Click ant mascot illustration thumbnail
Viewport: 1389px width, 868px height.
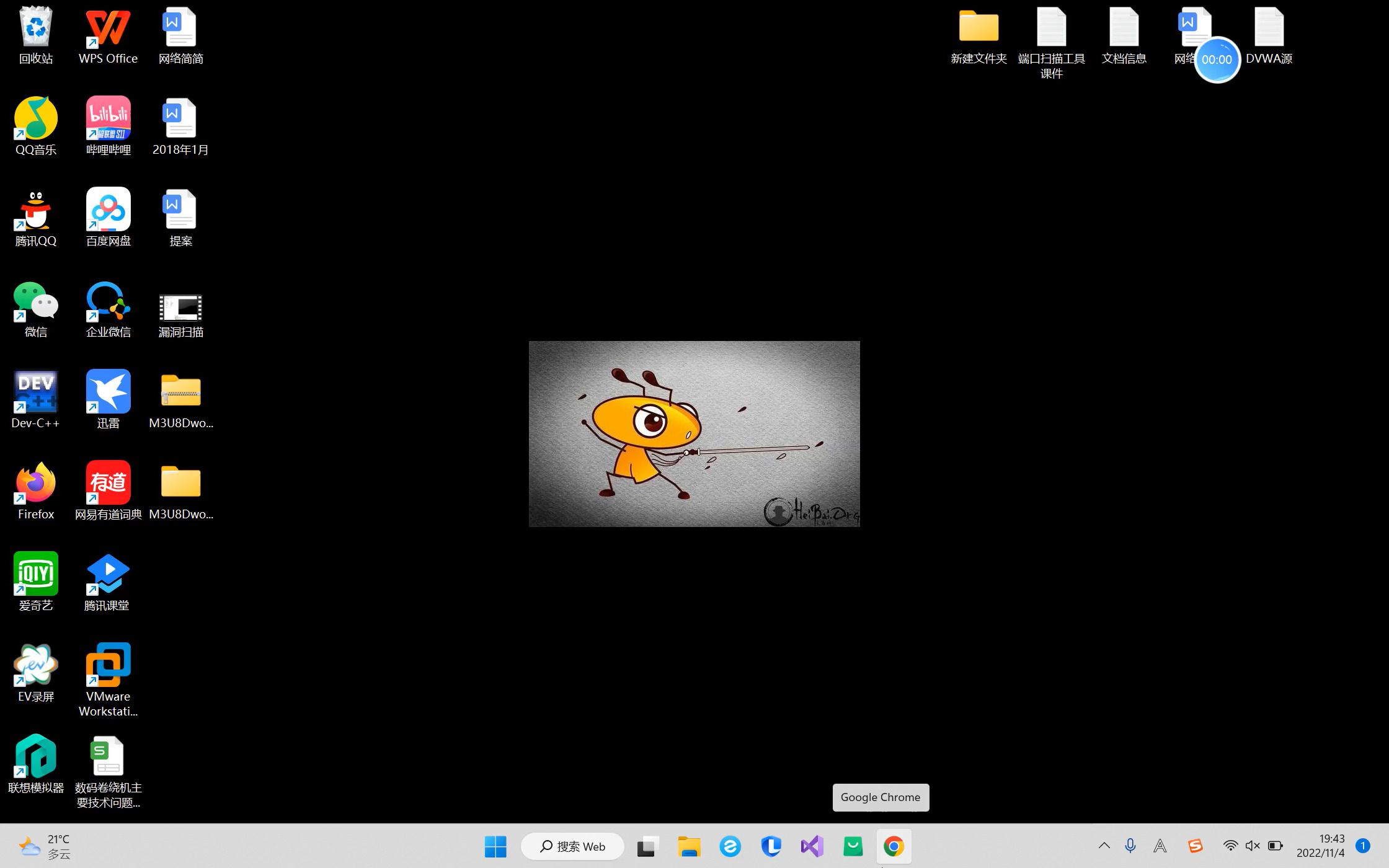click(693, 433)
